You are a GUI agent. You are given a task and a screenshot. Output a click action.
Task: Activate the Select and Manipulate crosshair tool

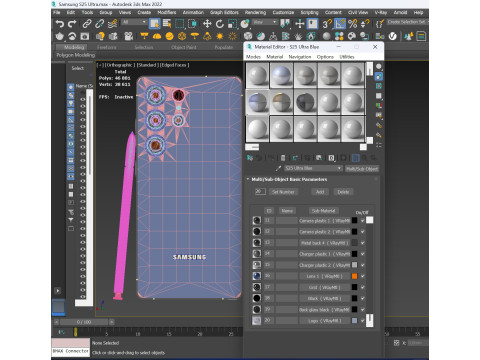pos(300,24)
